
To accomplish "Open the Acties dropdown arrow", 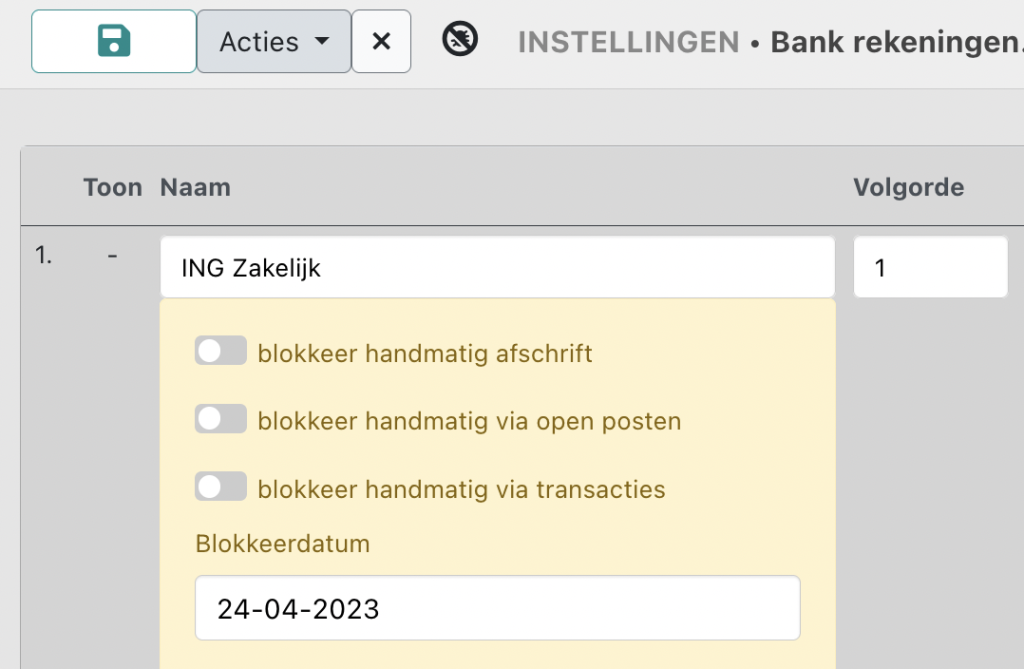I will [x=321, y=41].
